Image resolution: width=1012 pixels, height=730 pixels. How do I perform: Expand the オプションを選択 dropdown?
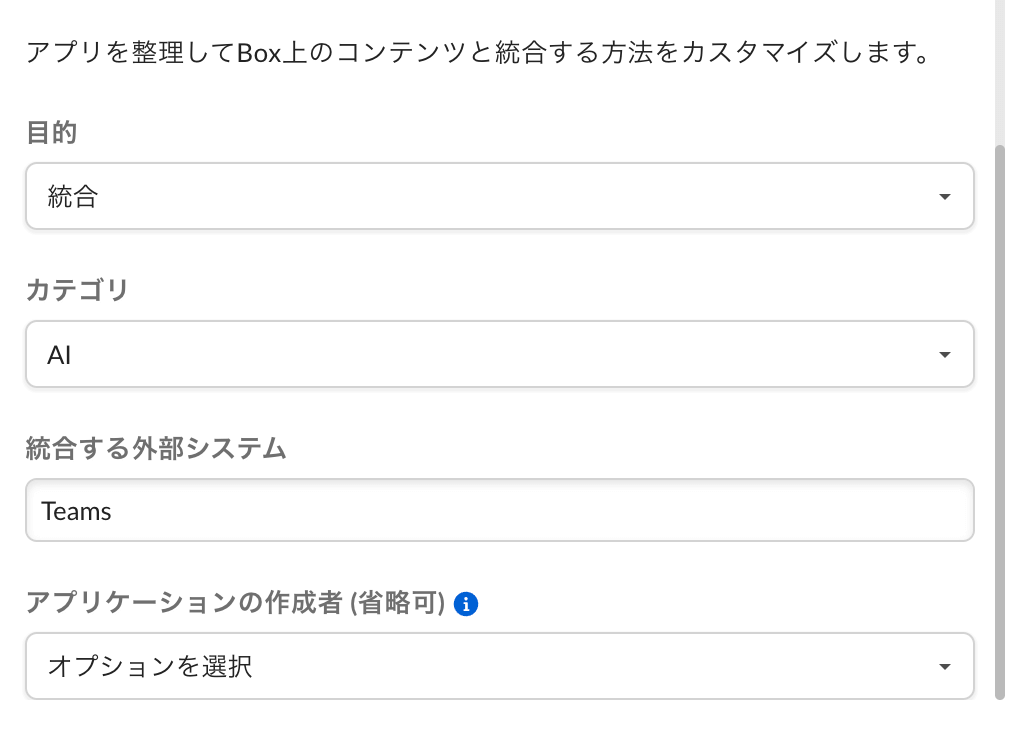(x=499, y=666)
